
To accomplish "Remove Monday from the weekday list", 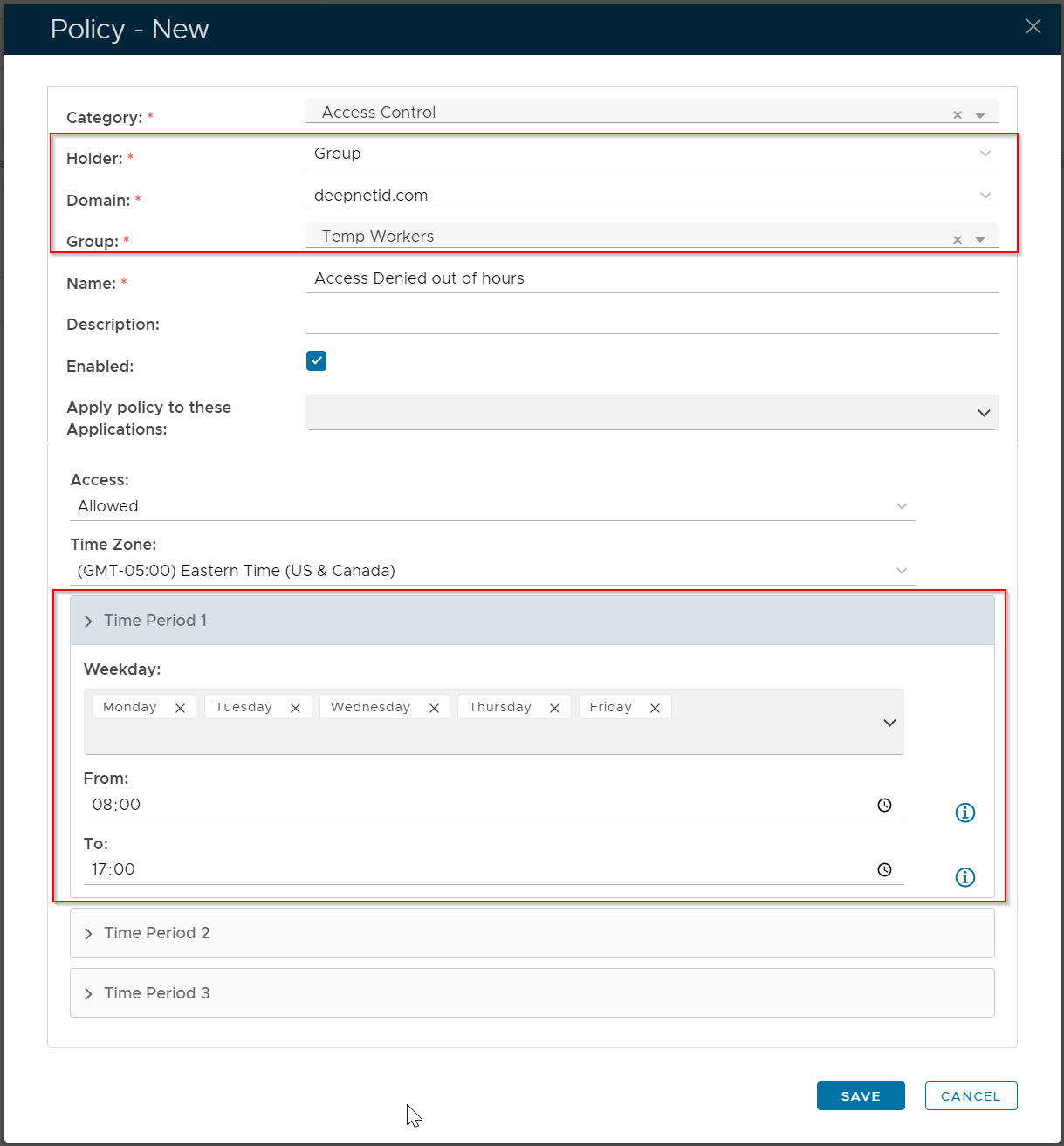I will tap(180, 708).
